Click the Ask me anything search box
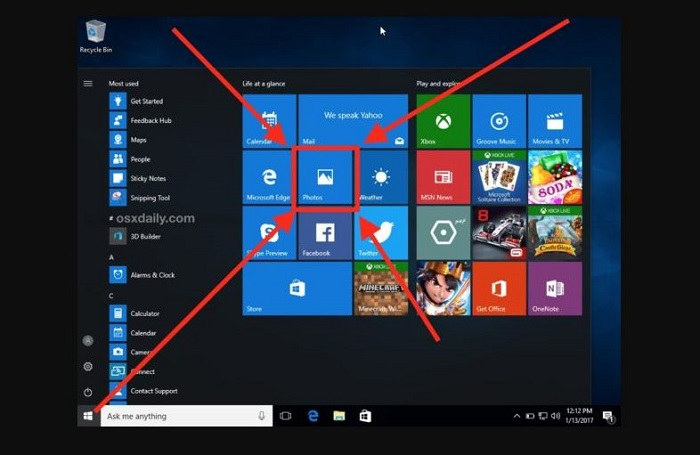This screenshot has width=700, height=455. (x=186, y=416)
